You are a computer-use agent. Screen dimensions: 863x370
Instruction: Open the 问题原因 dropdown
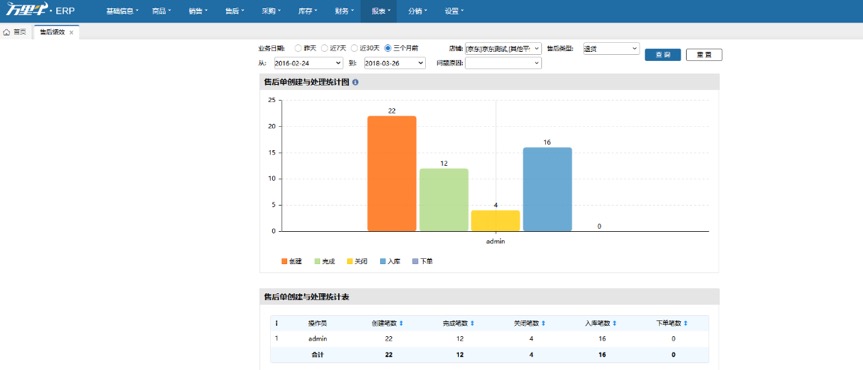[503, 63]
